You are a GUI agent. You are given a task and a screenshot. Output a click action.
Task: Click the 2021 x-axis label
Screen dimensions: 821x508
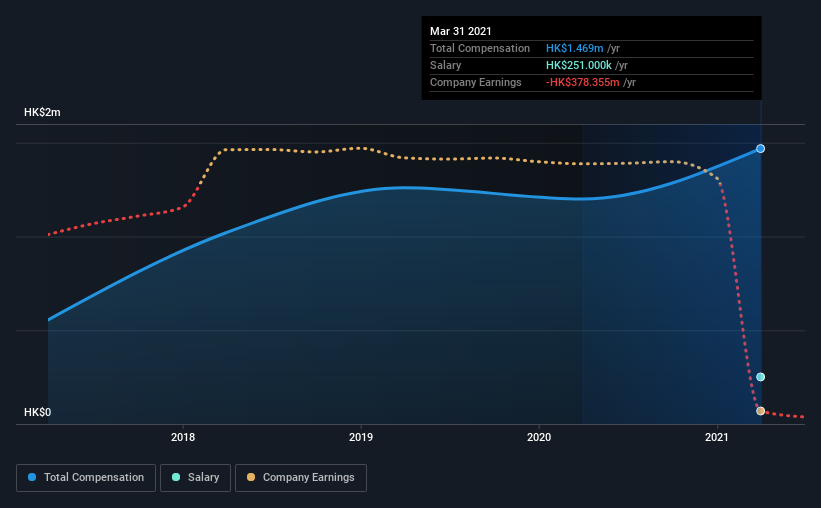click(x=717, y=437)
